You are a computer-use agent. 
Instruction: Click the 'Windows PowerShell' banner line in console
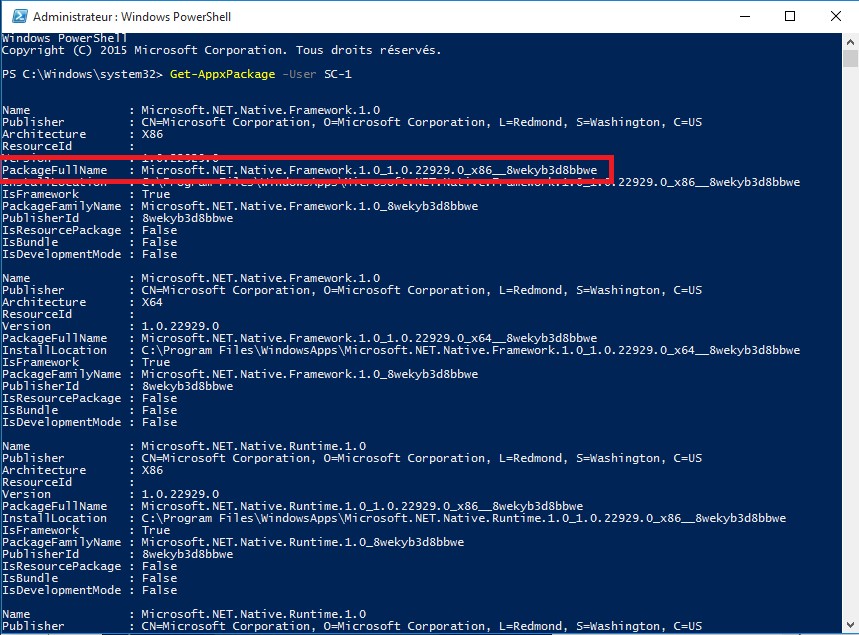click(55, 38)
